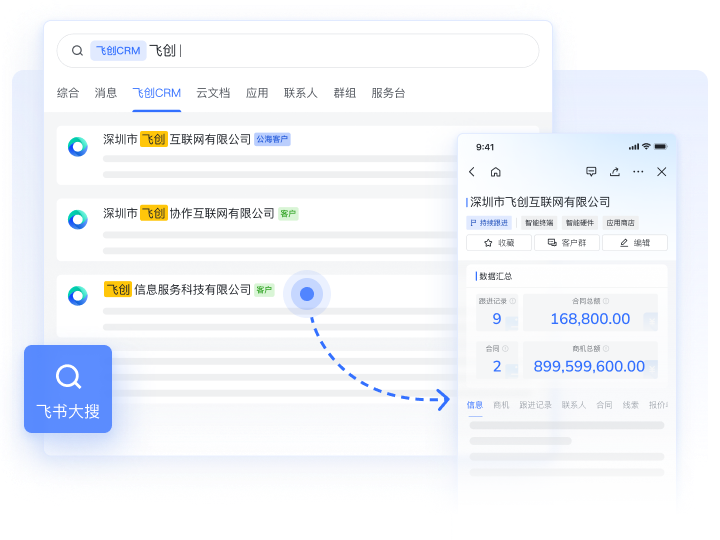This screenshot has height=540, width=720.
Task: Click the opportunity total 899,599,600.00
Action: point(589,366)
